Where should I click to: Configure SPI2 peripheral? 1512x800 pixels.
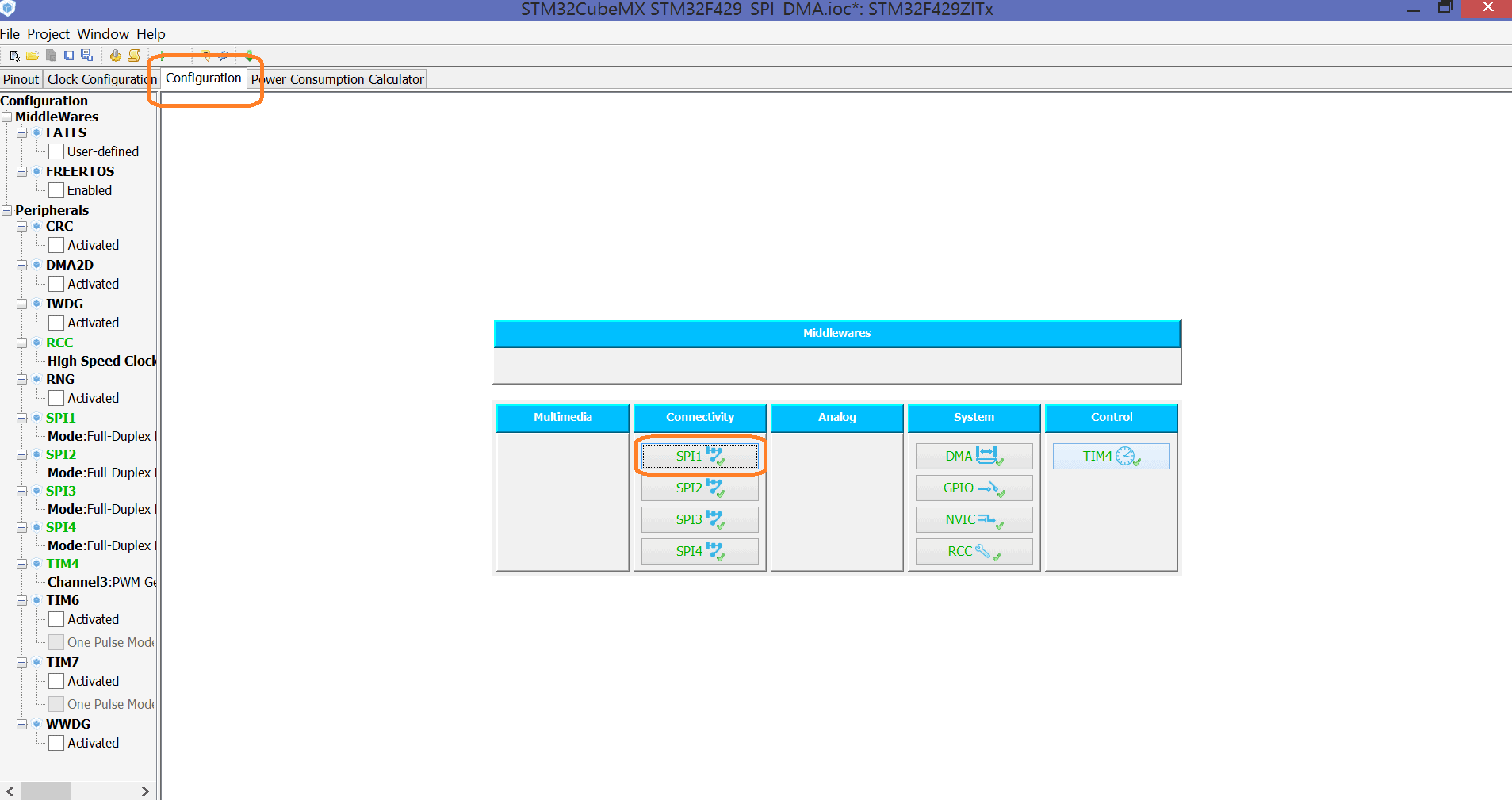699,488
